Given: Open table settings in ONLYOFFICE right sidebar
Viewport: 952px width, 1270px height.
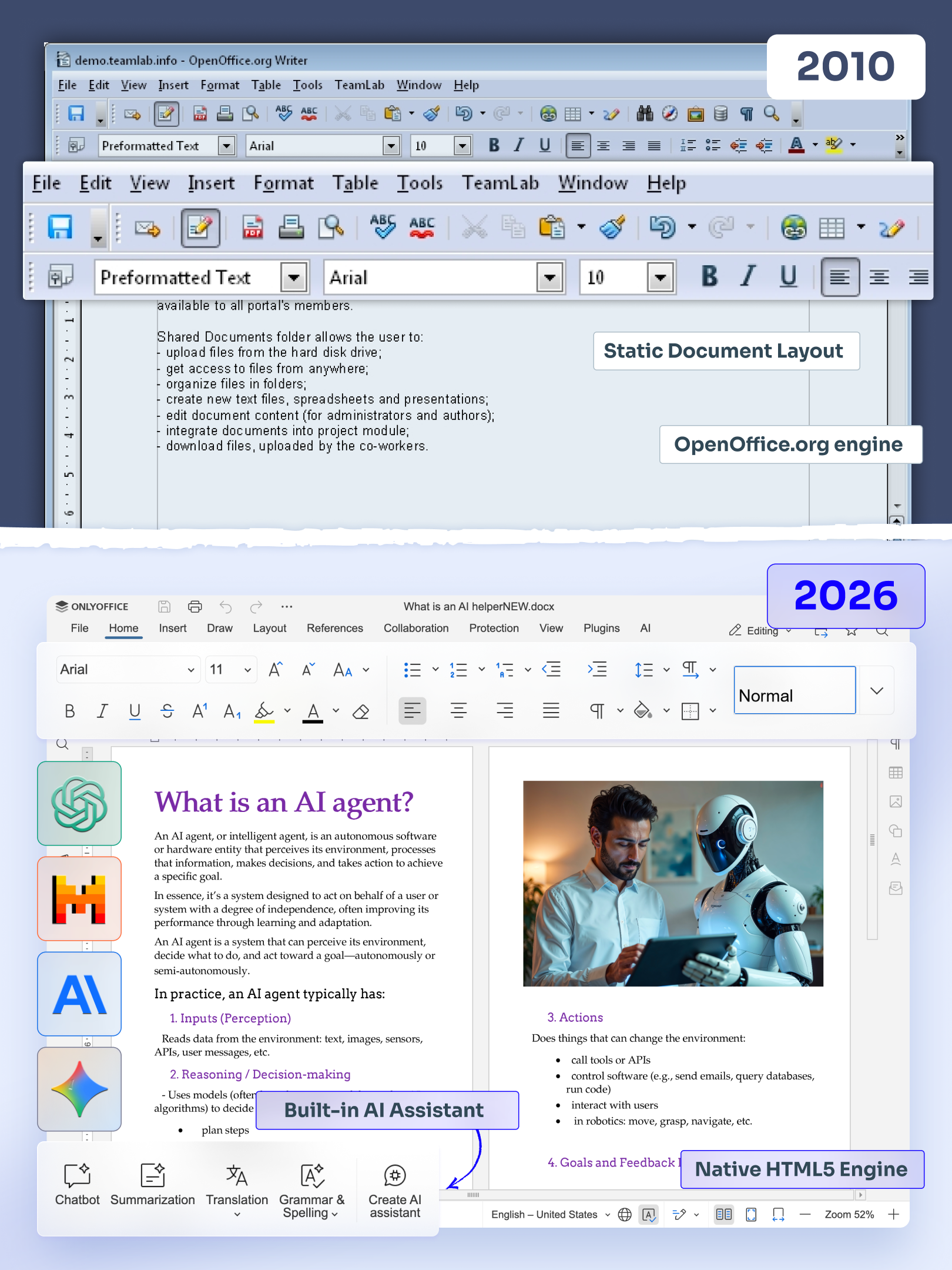Looking at the screenshot, I should [x=896, y=773].
